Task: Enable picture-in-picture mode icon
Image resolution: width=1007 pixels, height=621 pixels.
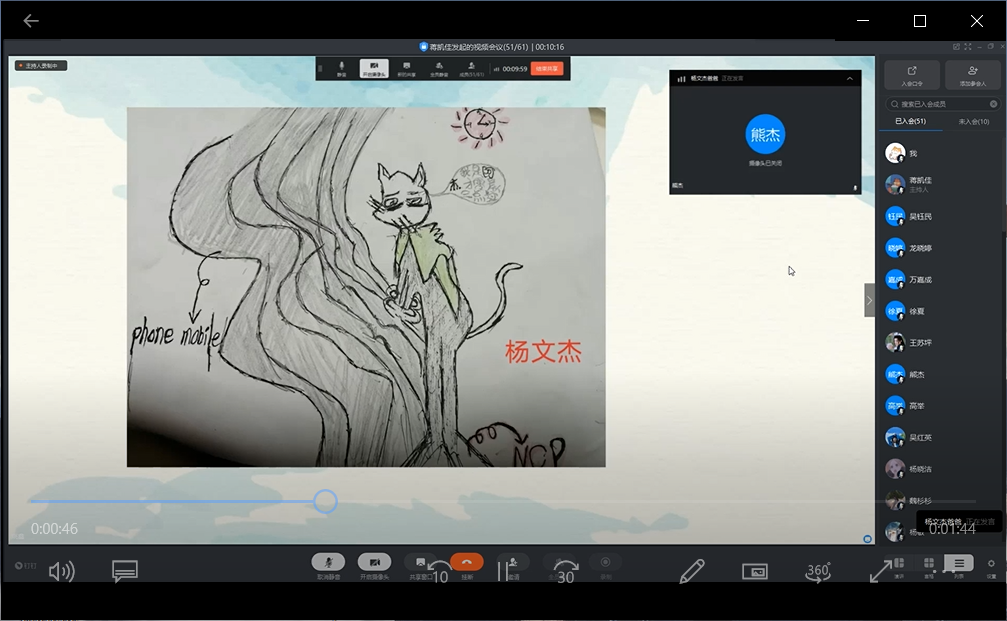Action: (x=755, y=571)
